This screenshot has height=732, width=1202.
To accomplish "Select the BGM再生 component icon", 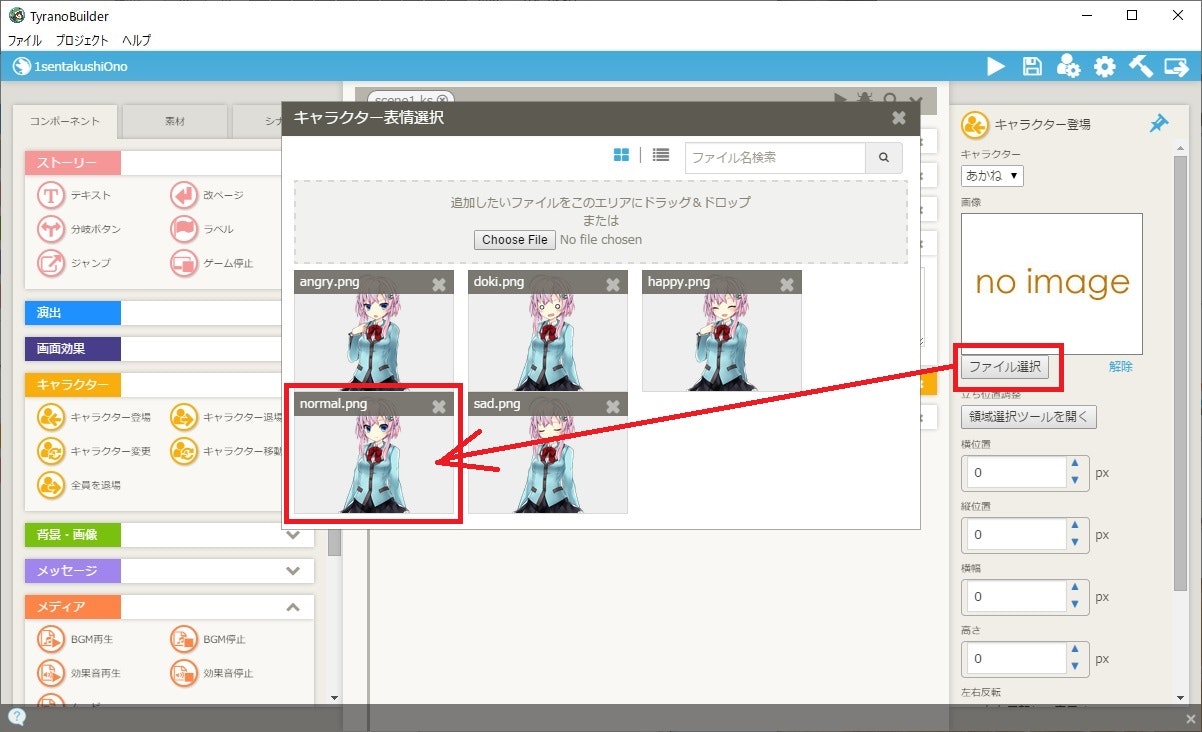I will pyautogui.click(x=51, y=639).
